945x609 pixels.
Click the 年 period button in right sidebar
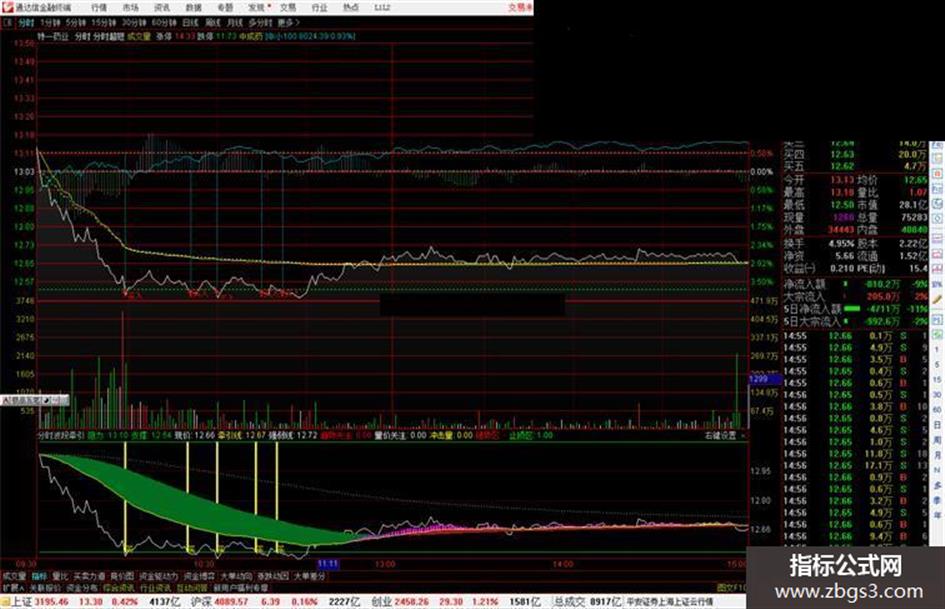(937, 516)
